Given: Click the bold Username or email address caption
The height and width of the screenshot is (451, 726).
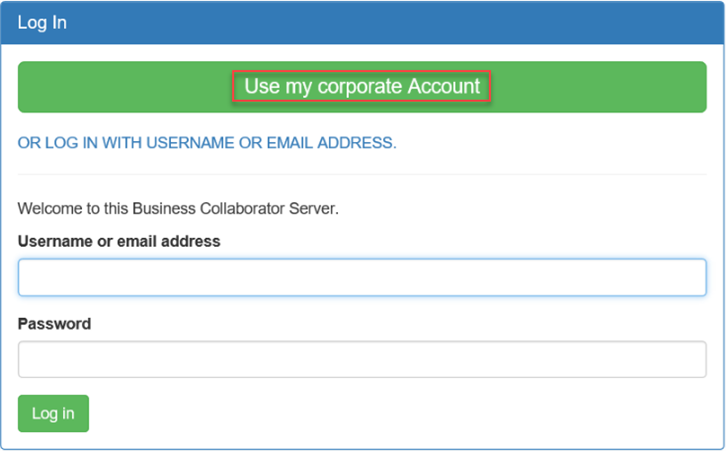Looking at the screenshot, I should click(119, 241).
